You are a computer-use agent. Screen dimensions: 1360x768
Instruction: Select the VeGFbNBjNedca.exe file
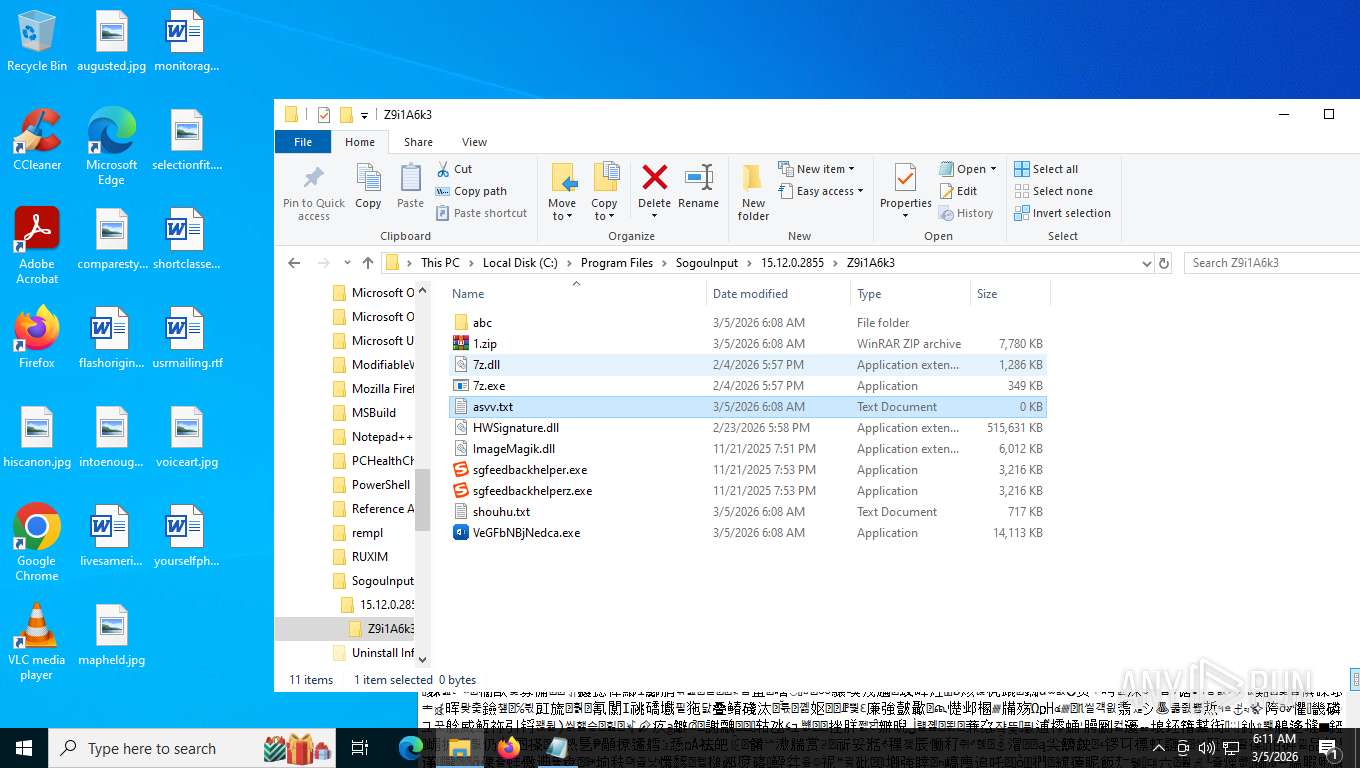(x=747, y=533)
